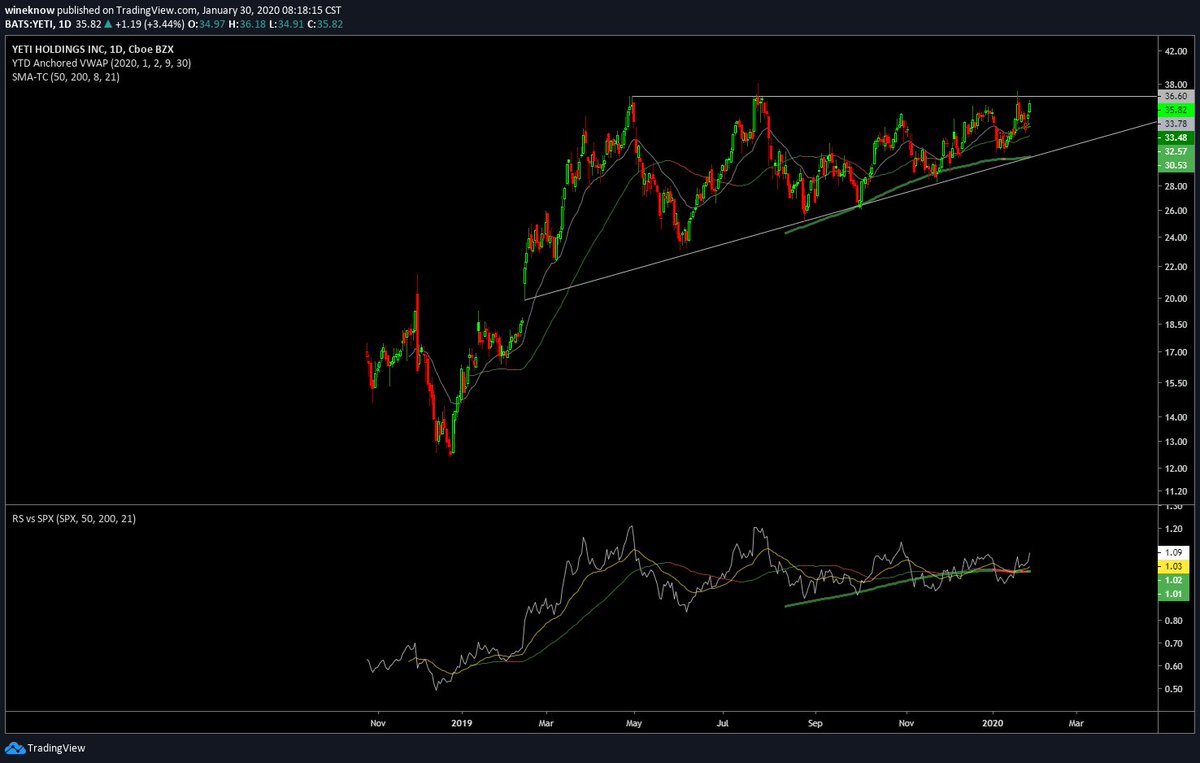The height and width of the screenshot is (763, 1200).
Task: Click the 33.48 green price label
Action: (1174, 137)
